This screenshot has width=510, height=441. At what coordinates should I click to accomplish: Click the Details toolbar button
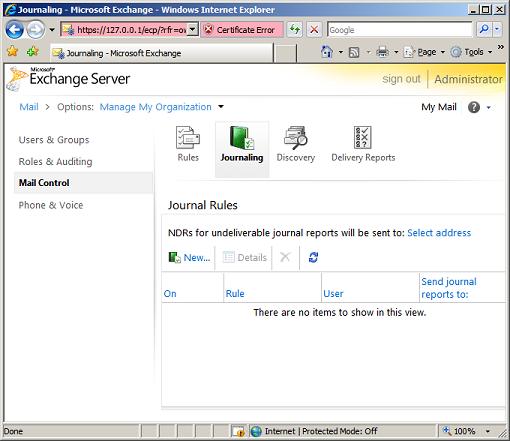(x=245, y=257)
